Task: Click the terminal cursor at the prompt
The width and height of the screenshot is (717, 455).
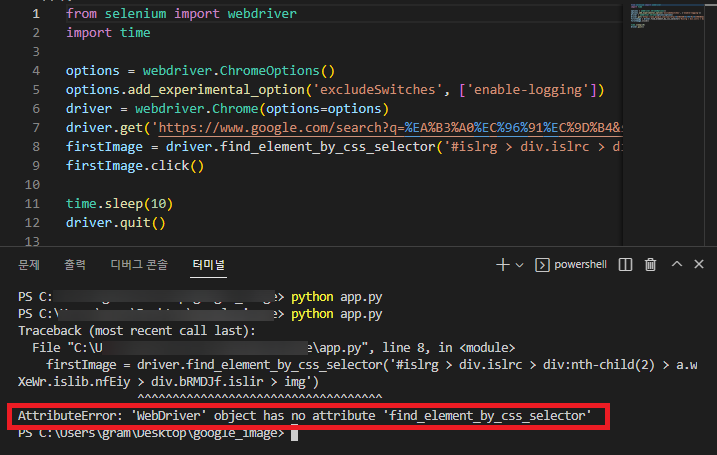Action: 294,434
